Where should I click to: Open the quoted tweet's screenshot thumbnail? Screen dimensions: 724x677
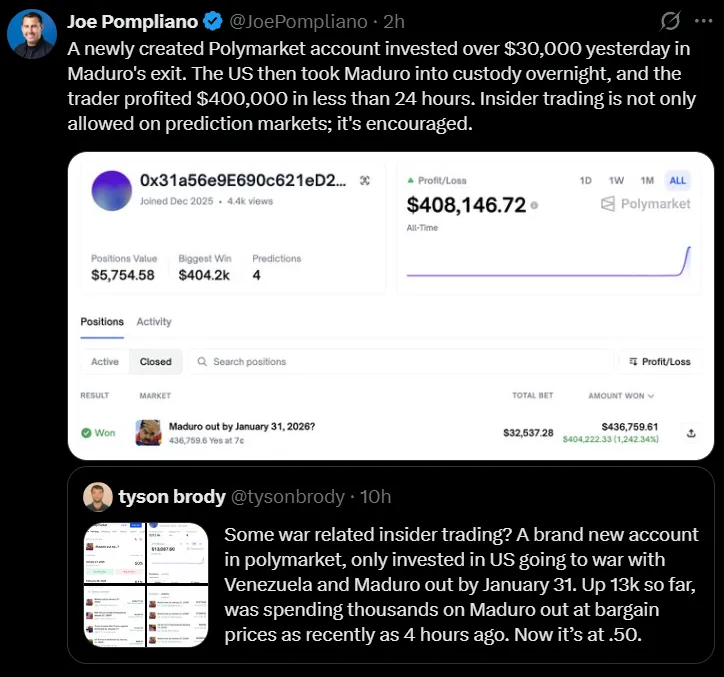(x=146, y=584)
